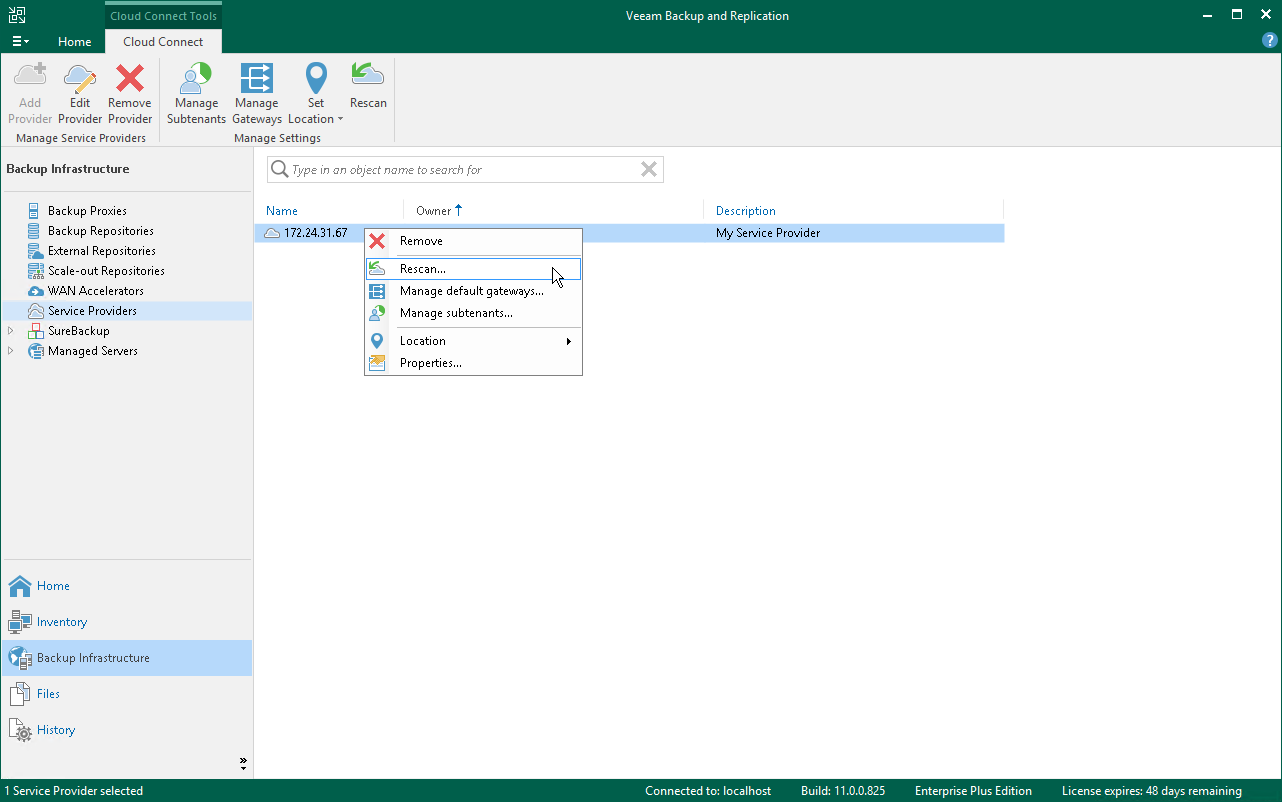This screenshot has width=1282, height=802.
Task: Choose Rescan... from the context menu
Action: (473, 269)
